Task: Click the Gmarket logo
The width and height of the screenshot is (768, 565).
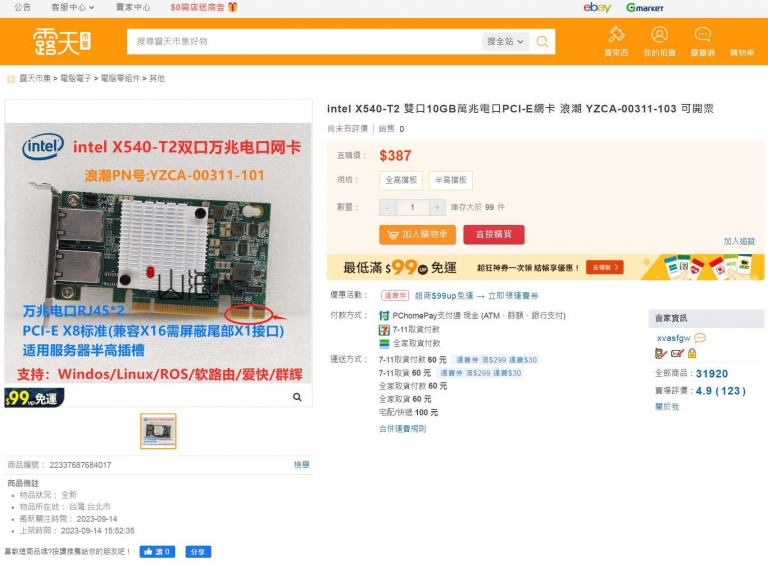Action: 645,7
